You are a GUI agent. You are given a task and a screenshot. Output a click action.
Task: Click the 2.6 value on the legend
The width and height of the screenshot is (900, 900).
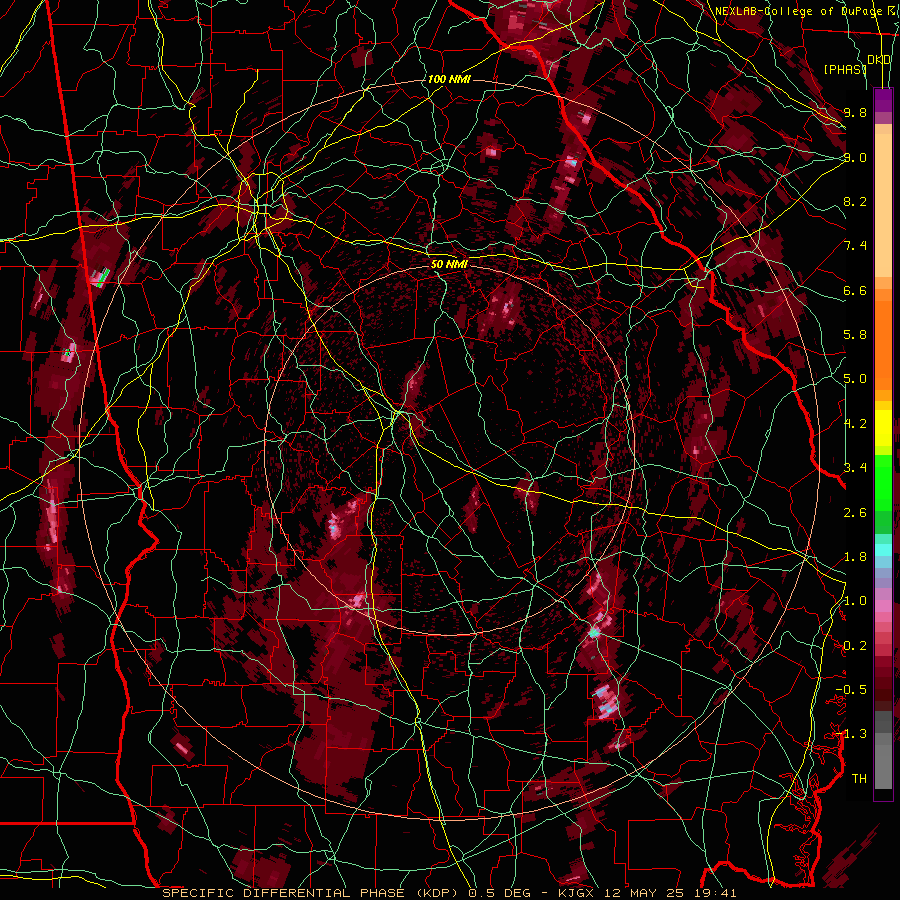pyautogui.click(x=855, y=512)
